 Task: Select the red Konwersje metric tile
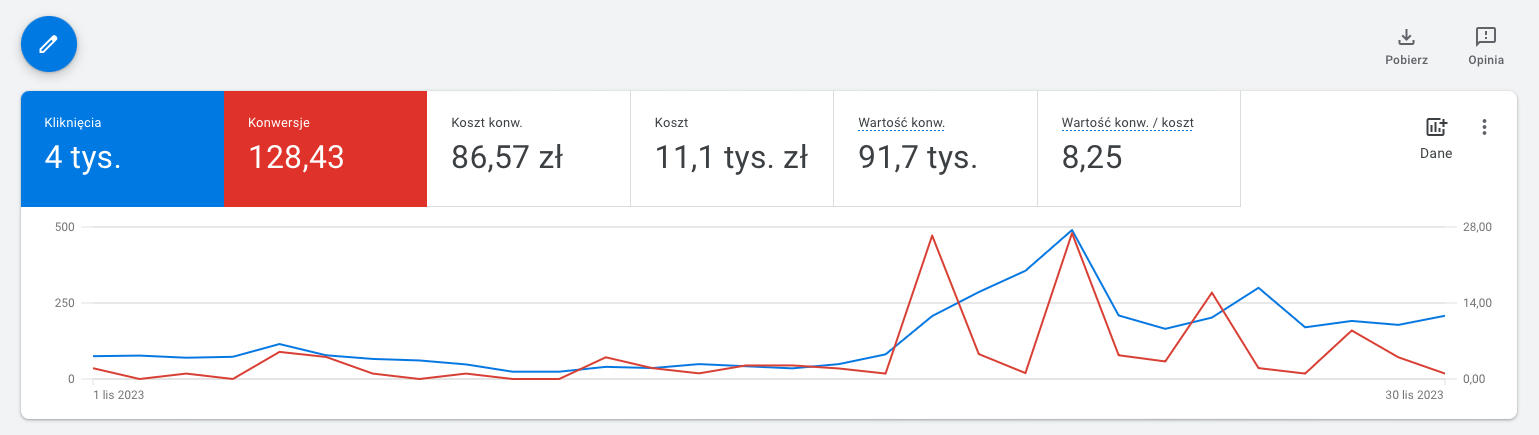(x=325, y=149)
